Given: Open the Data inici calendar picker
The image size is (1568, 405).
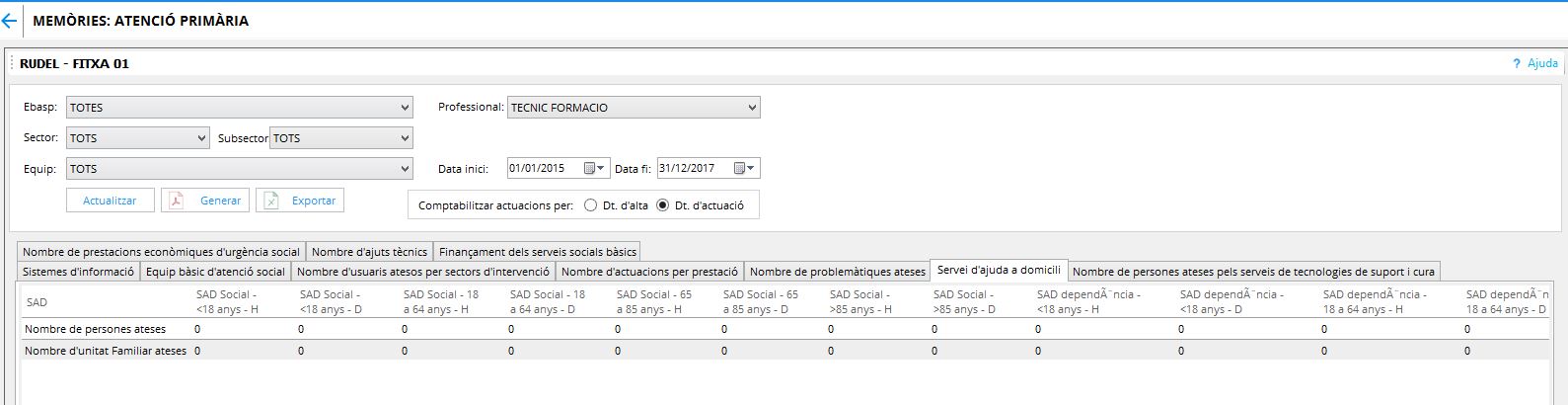Looking at the screenshot, I should (594, 169).
